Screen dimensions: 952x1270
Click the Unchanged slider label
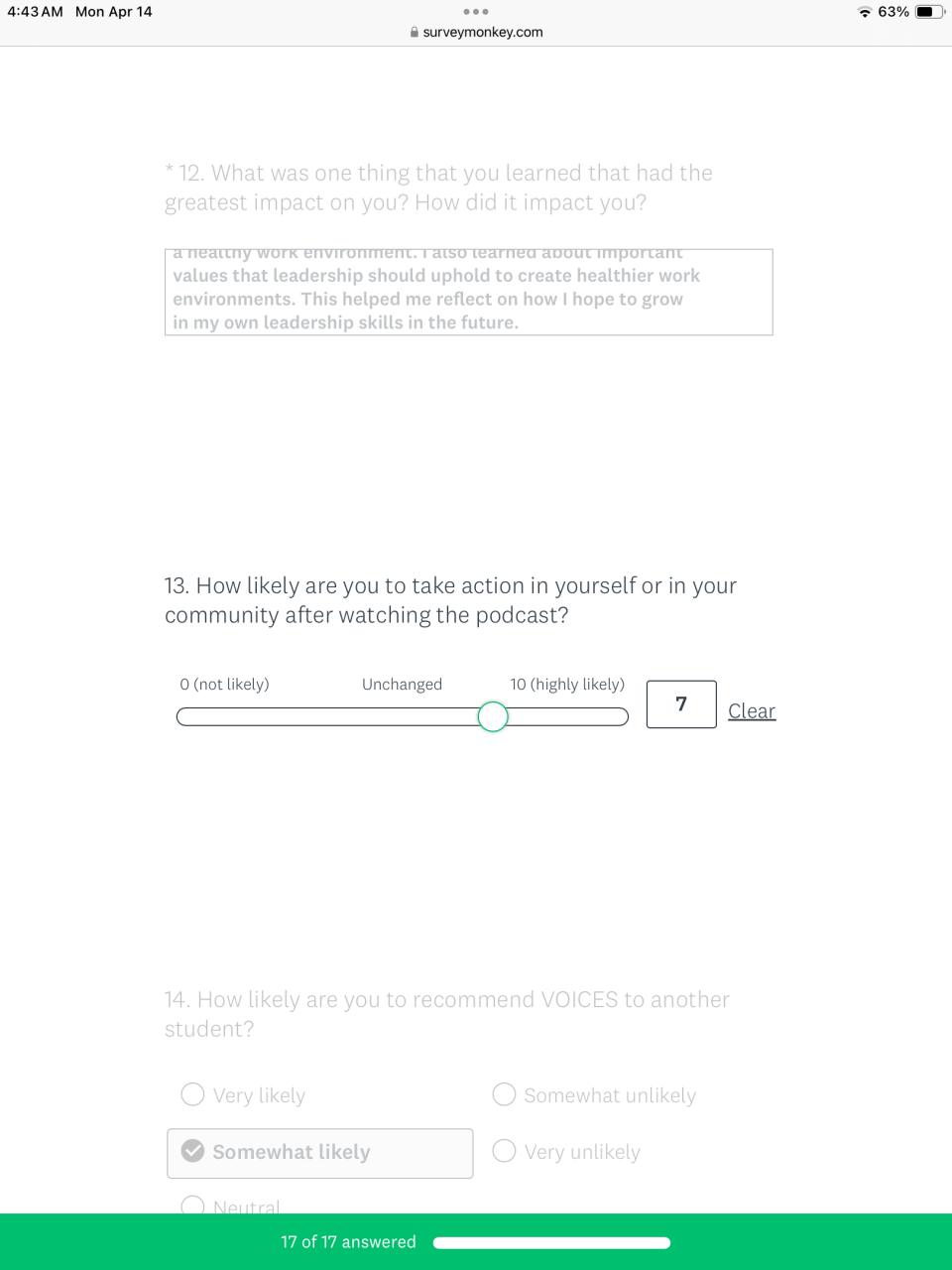pyautogui.click(x=402, y=685)
